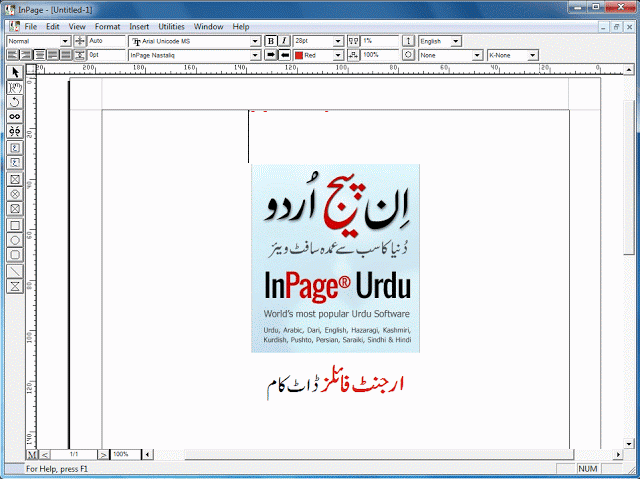Select the unlink text boxes tool
The width and height of the screenshot is (640, 479).
(15, 131)
